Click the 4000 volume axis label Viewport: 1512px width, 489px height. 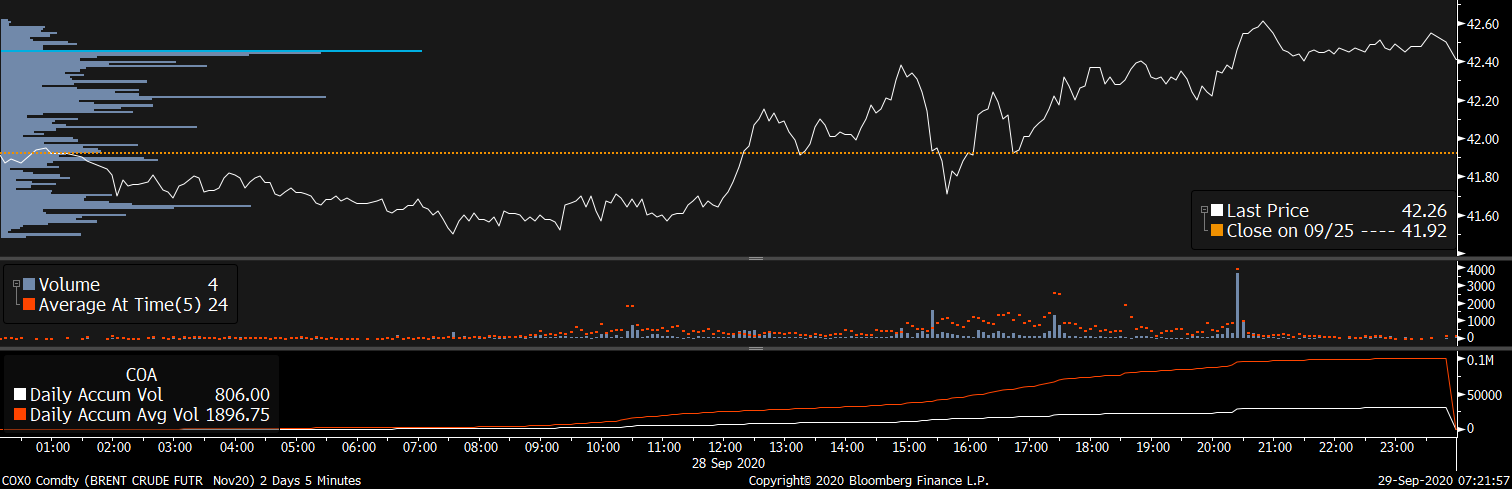(x=1480, y=270)
